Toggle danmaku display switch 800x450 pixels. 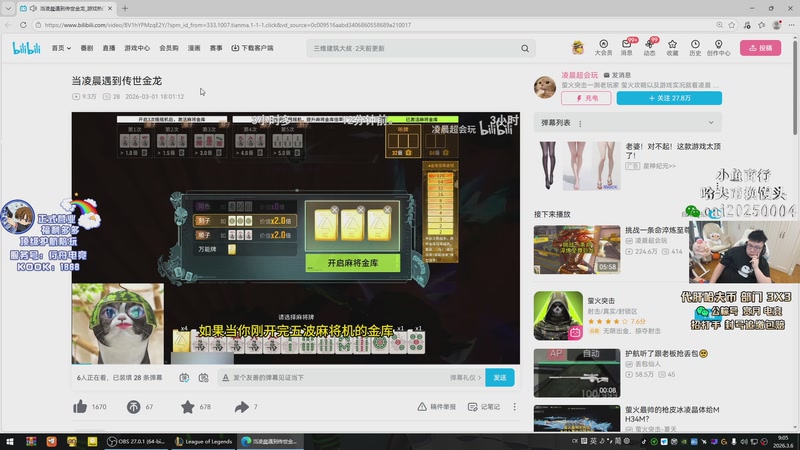point(184,378)
